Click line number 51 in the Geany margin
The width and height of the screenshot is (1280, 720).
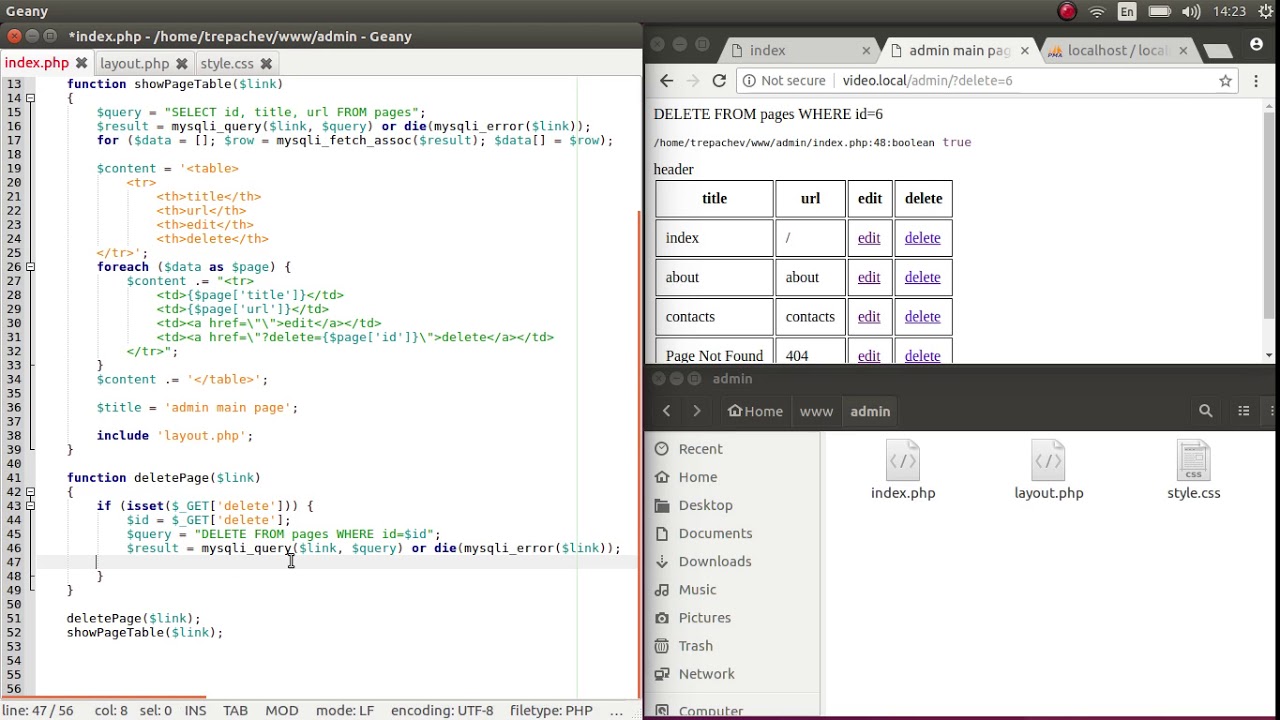[14, 618]
